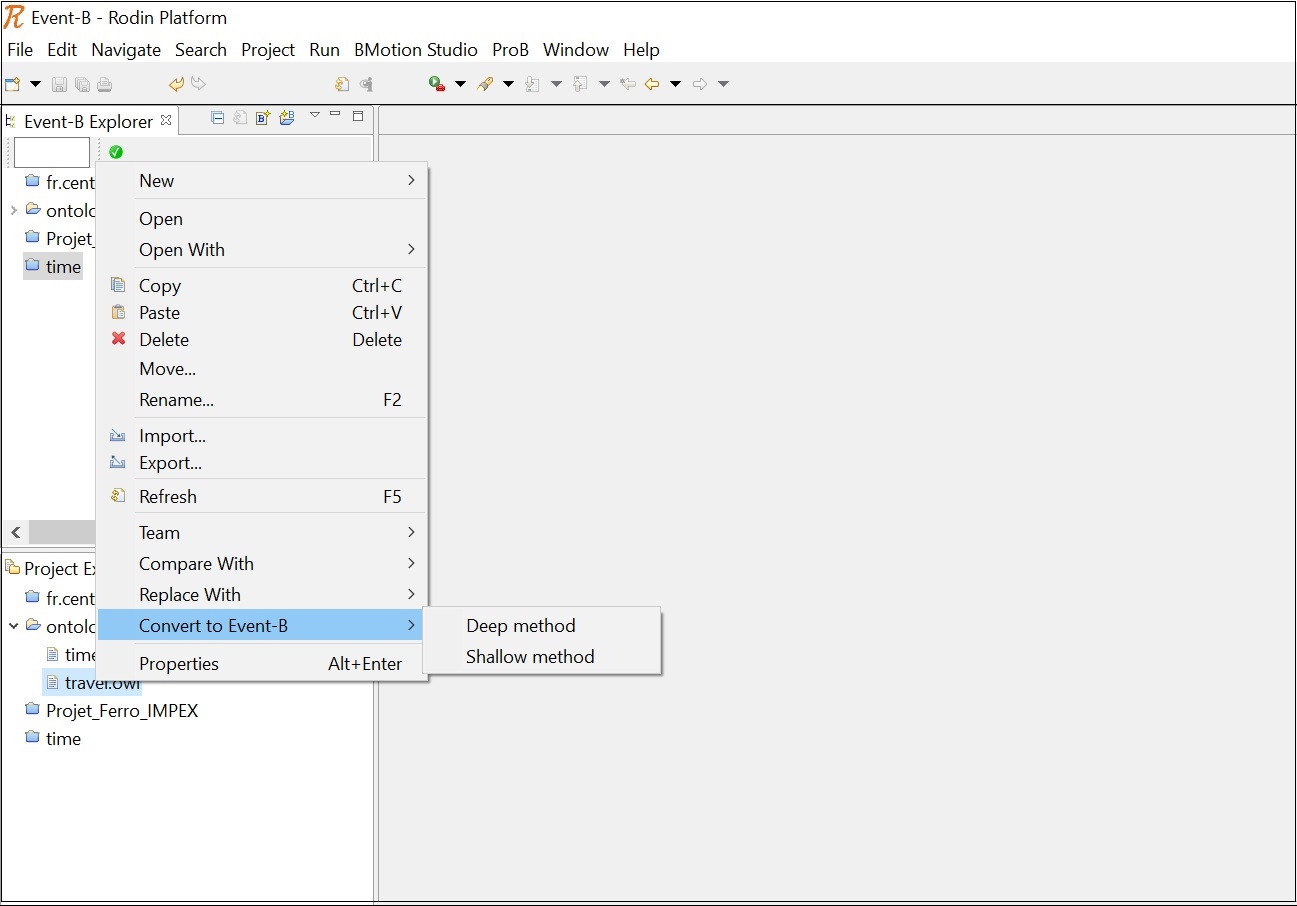Select Refresh from the context menu
The width and height of the screenshot is (1297, 906).
[x=262, y=497]
